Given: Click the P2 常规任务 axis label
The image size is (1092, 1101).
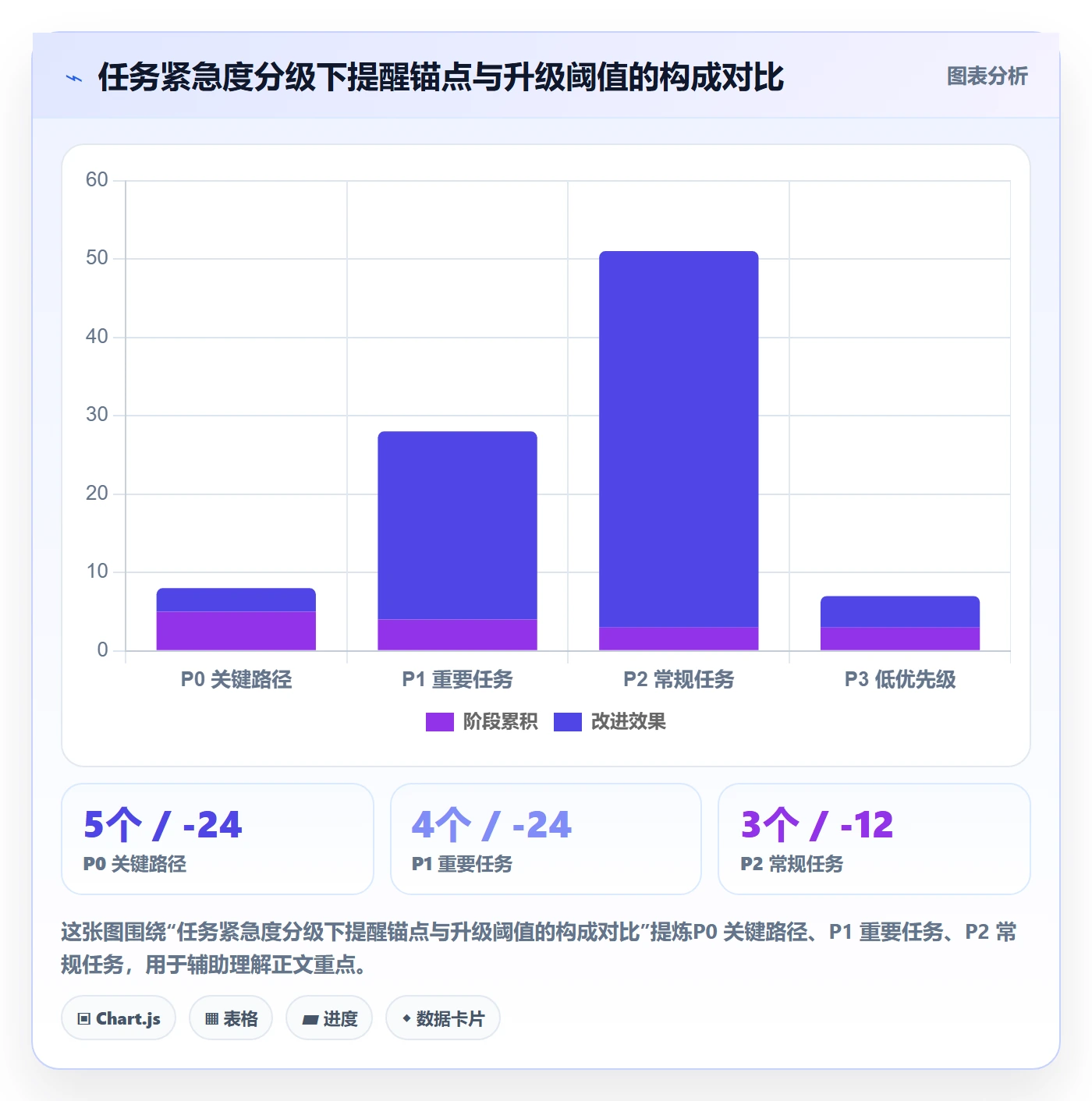Looking at the screenshot, I should click(679, 679).
